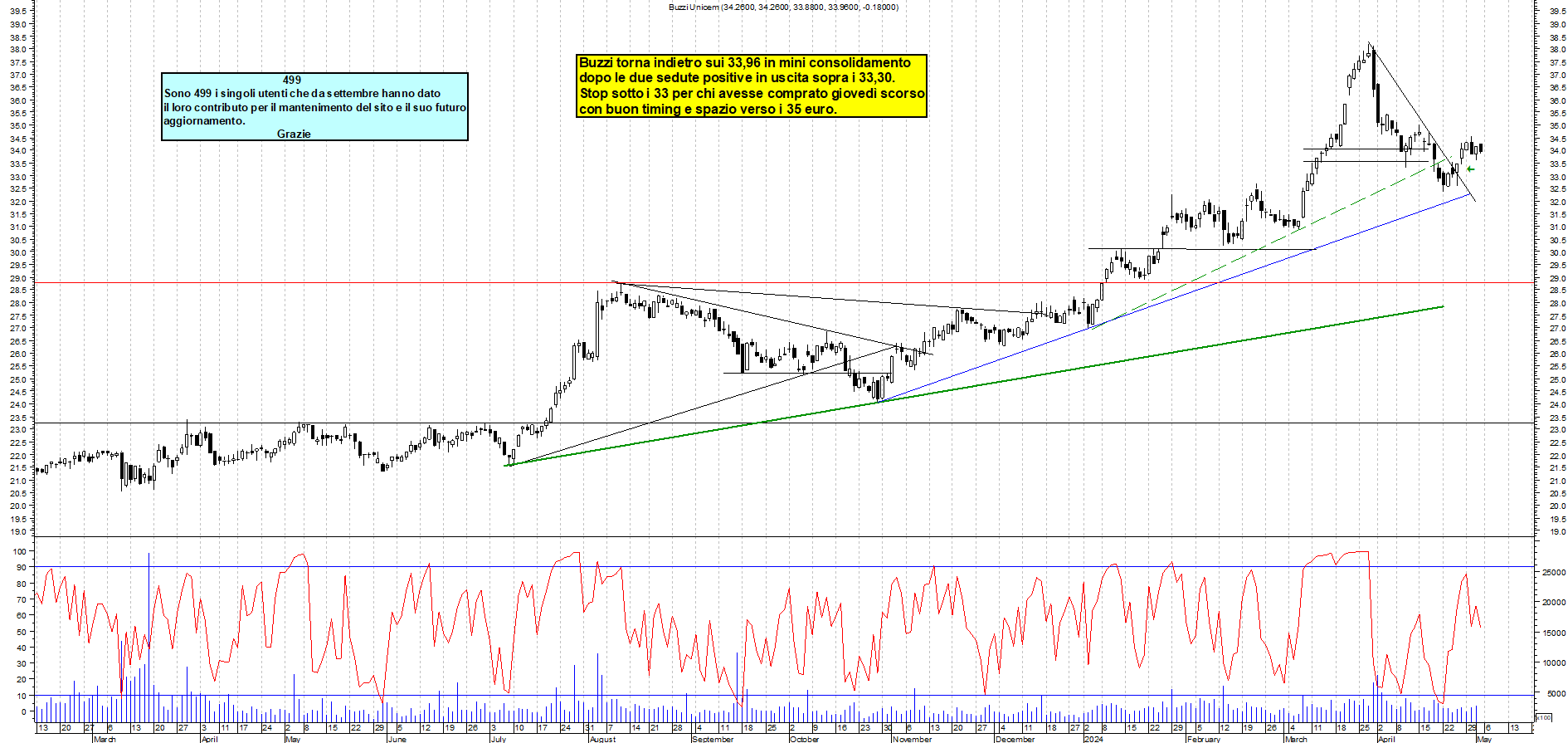The width and height of the screenshot is (1568, 743).
Task: Click the '10000' volume scale label
Action: point(1554,663)
